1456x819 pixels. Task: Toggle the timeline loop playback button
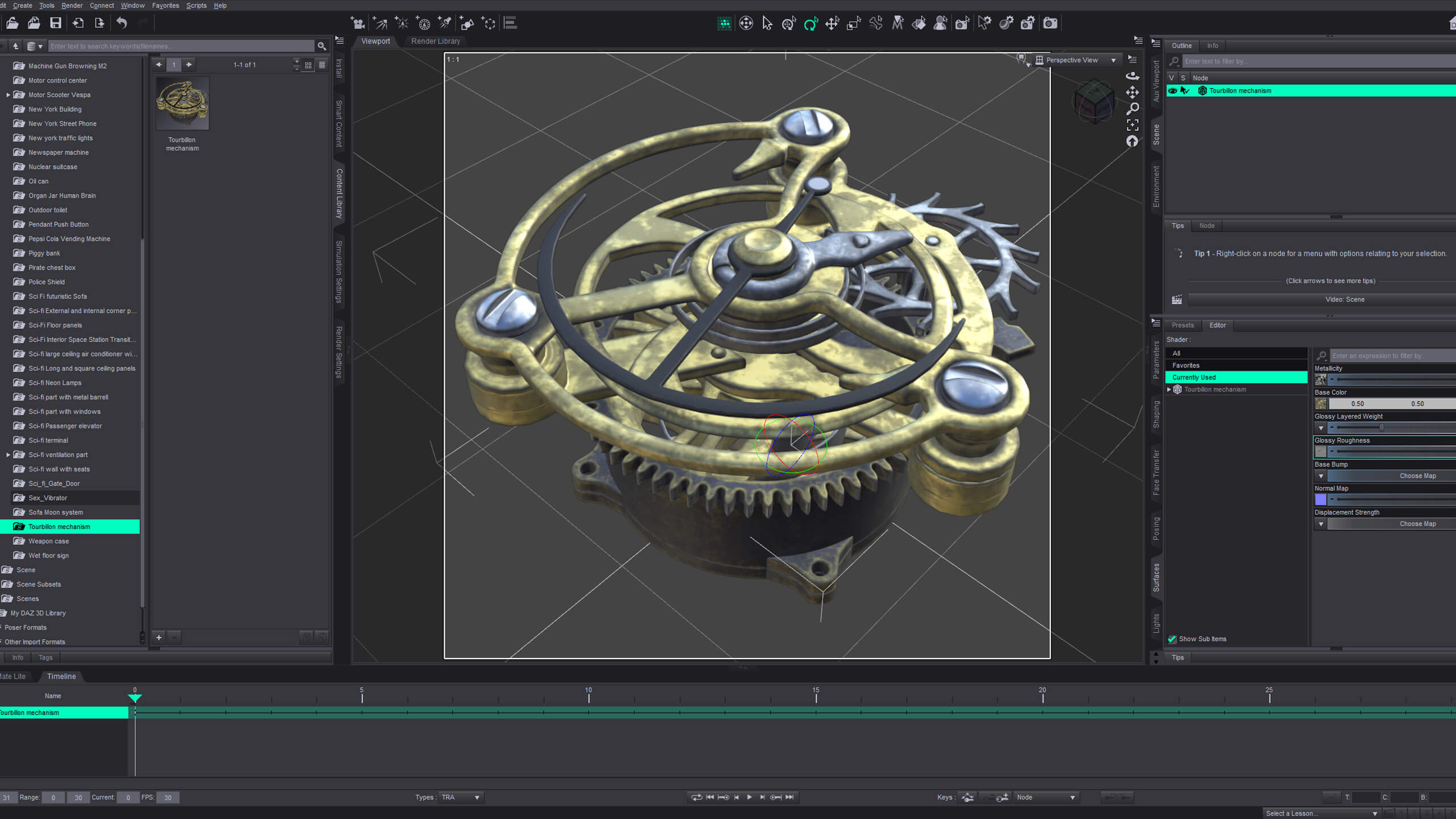click(696, 797)
